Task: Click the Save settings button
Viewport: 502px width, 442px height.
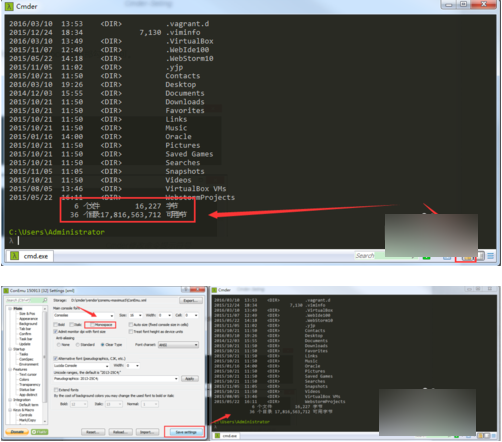Action: 186,432
